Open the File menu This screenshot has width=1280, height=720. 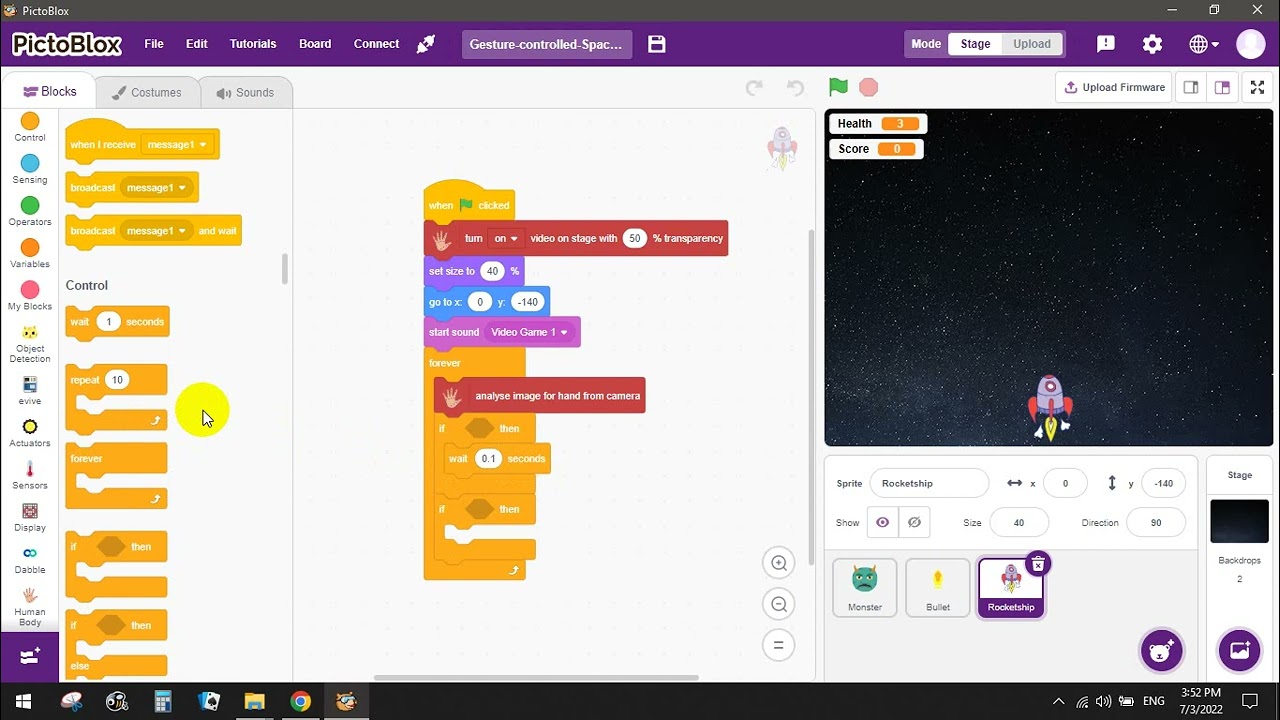click(x=154, y=44)
